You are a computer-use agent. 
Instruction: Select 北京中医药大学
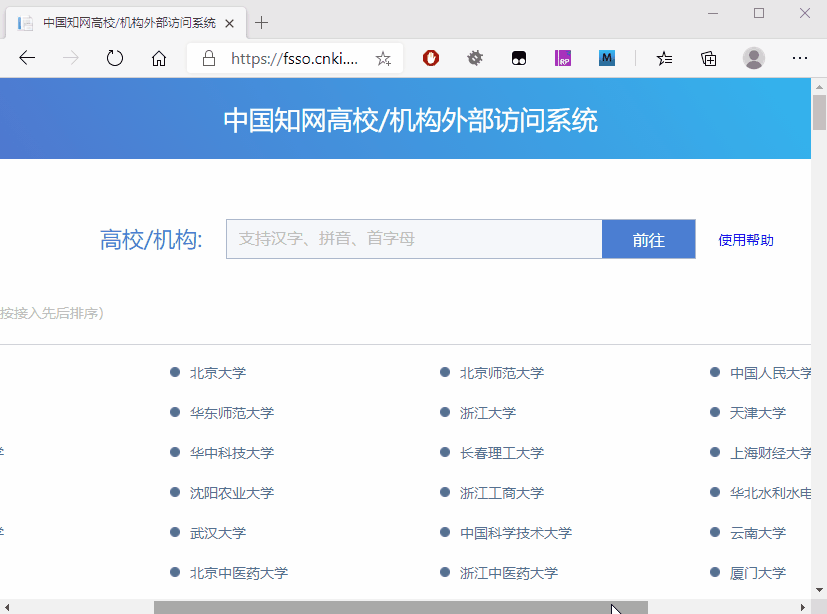239,573
